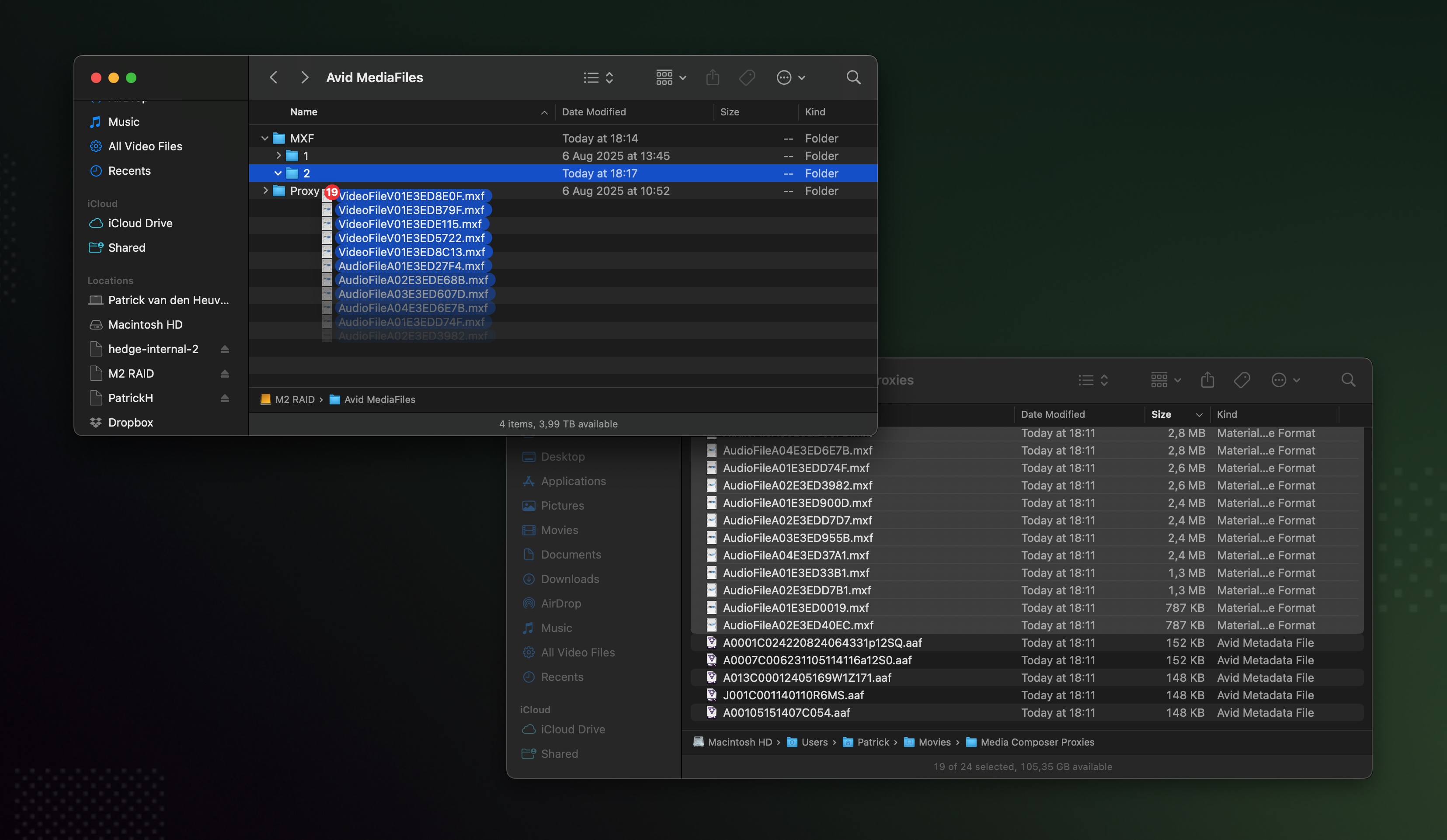Open the group-by menu in Avid MediaFiles toolbar
1447x840 pixels.
click(x=671, y=77)
